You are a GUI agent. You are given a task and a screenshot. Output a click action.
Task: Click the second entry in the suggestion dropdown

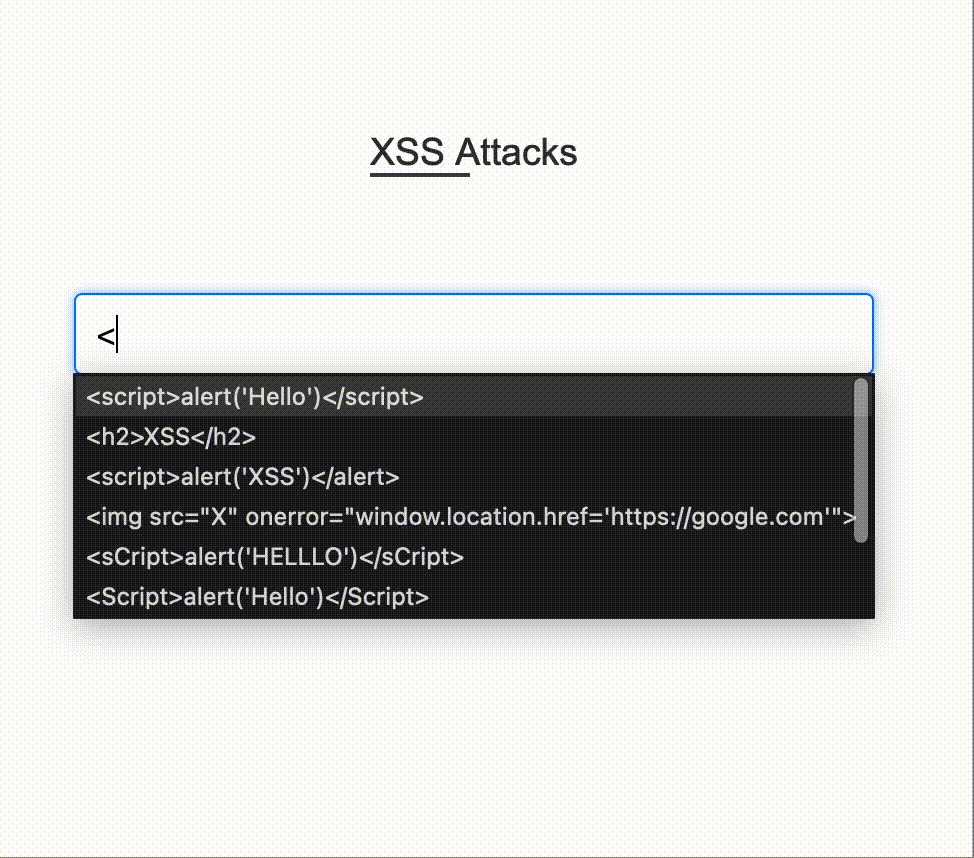tap(170, 437)
